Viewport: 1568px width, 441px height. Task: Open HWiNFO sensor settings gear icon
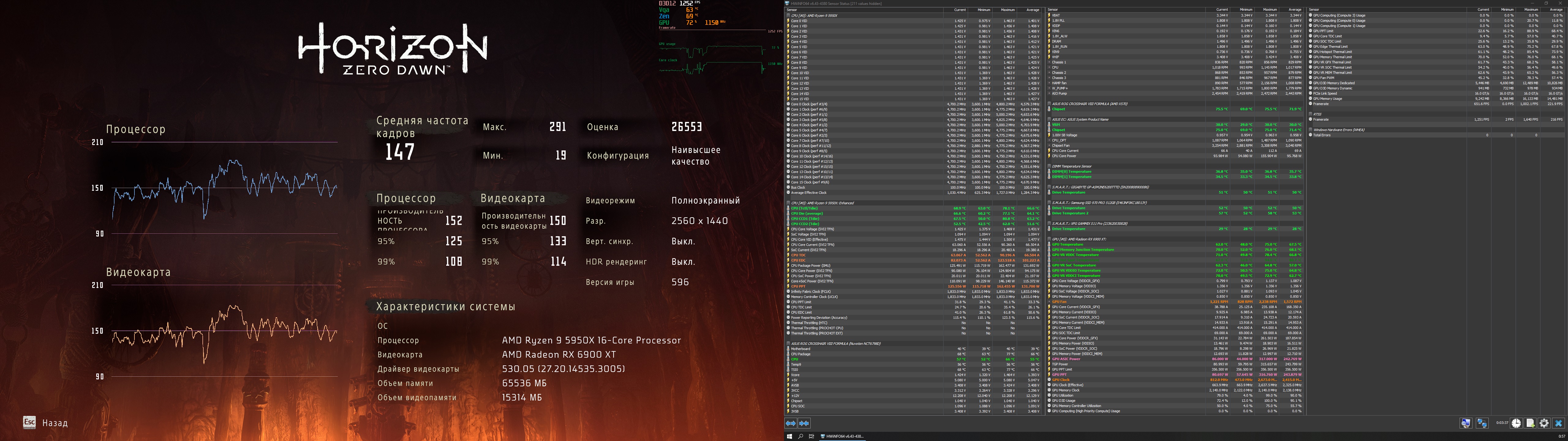click(1544, 423)
